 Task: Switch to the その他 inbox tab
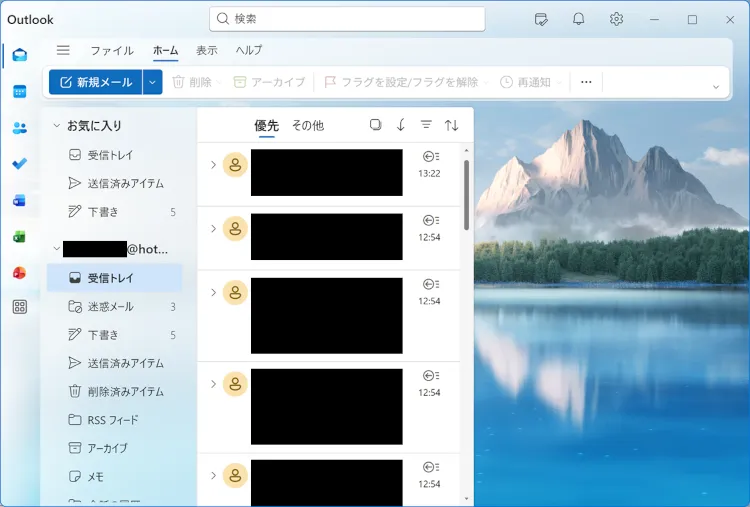(308, 125)
